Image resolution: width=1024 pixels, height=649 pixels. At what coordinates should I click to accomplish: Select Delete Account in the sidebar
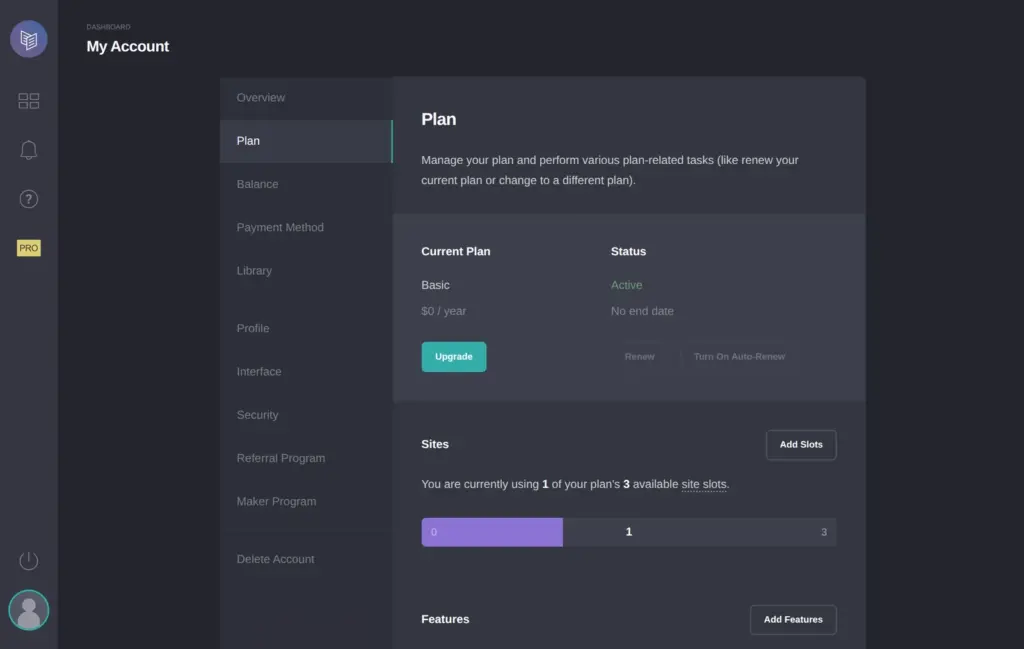click(306, 559)
